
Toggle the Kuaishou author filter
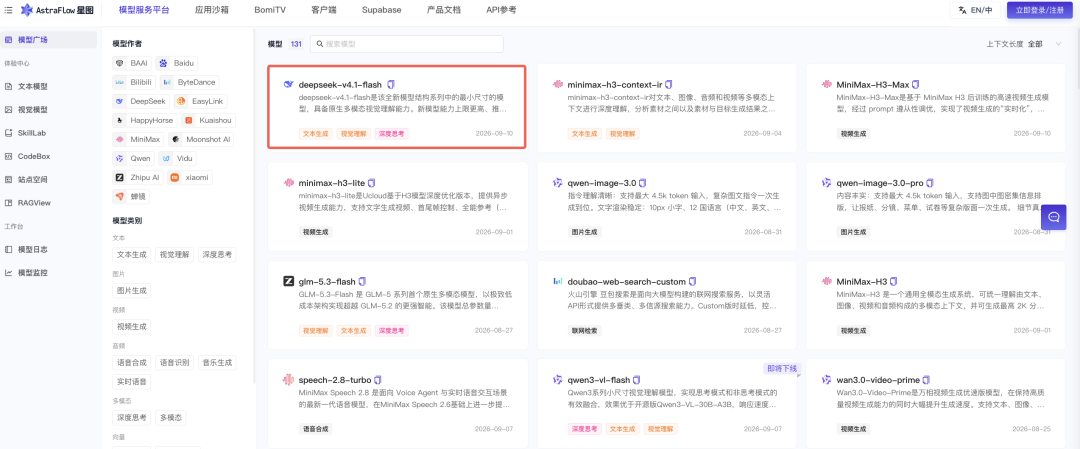pos(209,120)
